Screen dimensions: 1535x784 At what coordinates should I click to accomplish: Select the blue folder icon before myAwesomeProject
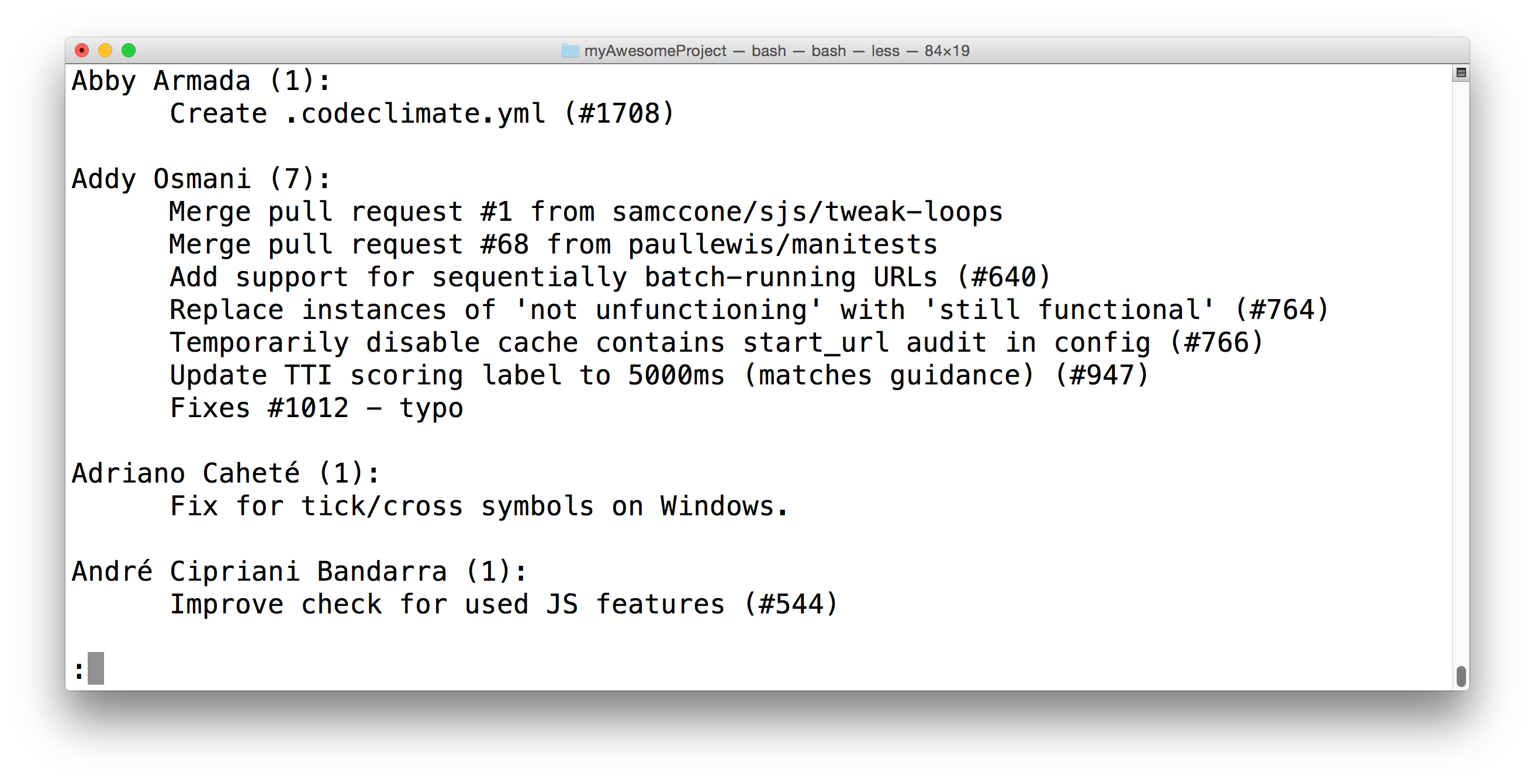[x=571, y=51]
